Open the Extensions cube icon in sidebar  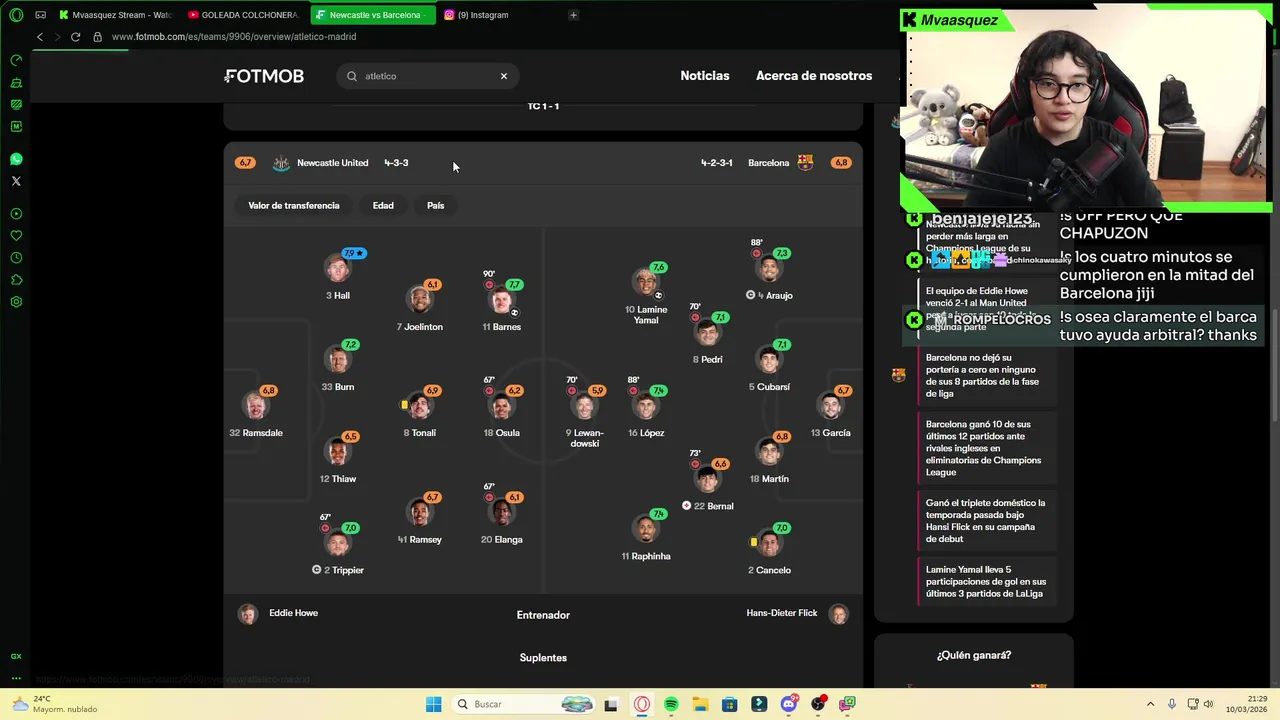(x=16, y=280)
